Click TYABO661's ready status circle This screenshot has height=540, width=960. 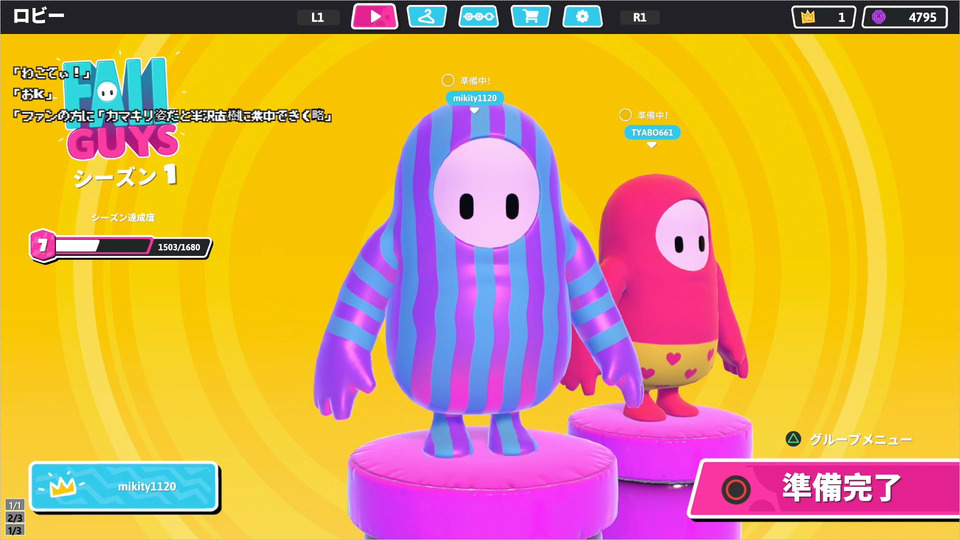click(625, 114)
